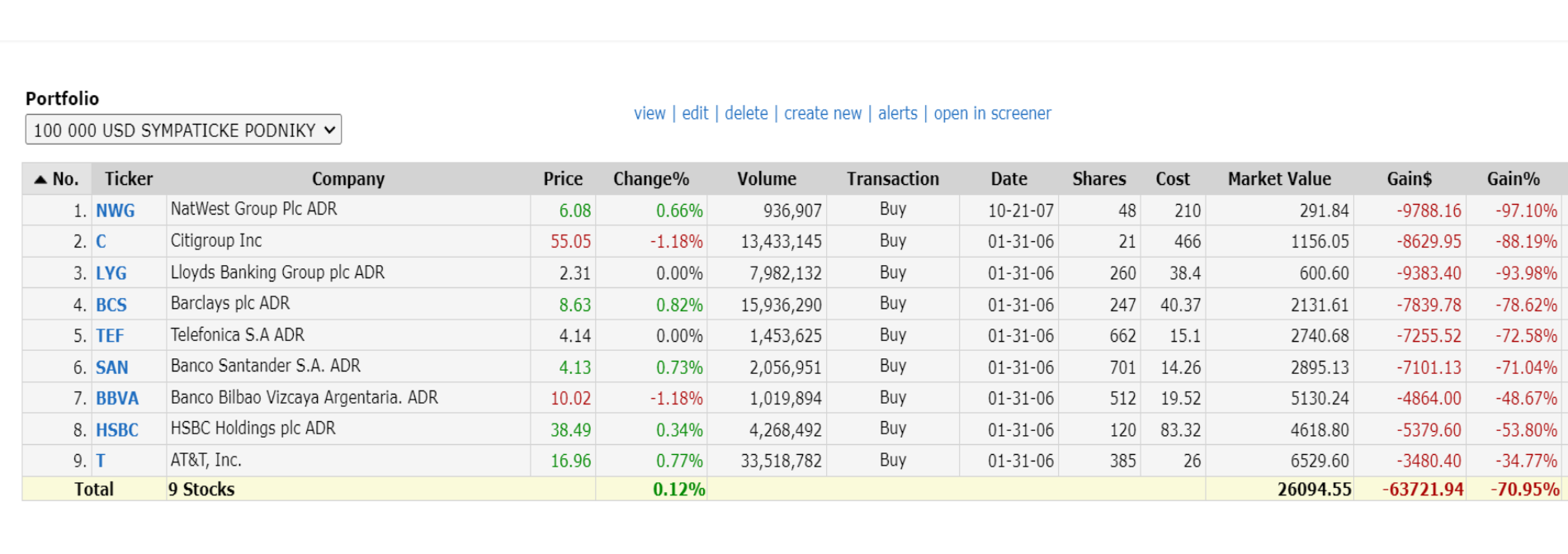This screenshot has height=554, width=1568.
Task: Open the T (AT&T) ticker link
Action: (101, 461)
